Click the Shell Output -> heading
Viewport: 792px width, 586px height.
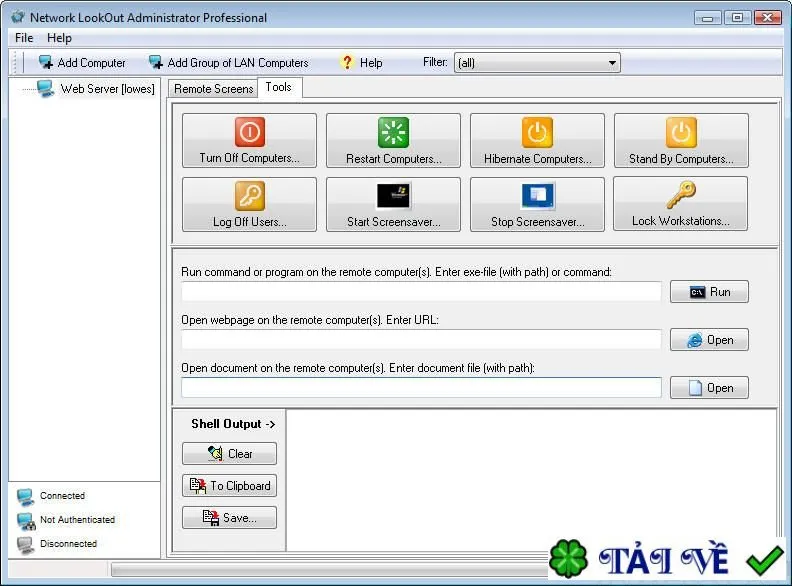(x=233, y=424)
